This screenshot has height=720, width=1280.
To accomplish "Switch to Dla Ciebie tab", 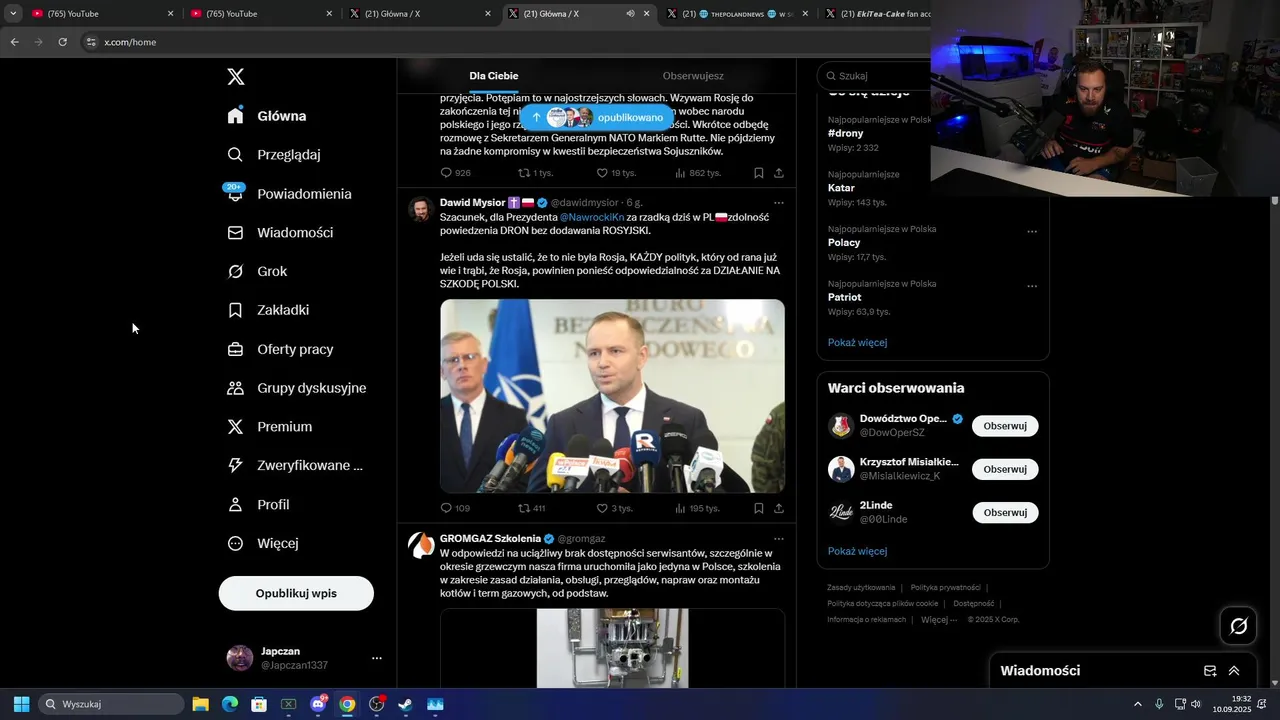I will click(x=494, y=76).
